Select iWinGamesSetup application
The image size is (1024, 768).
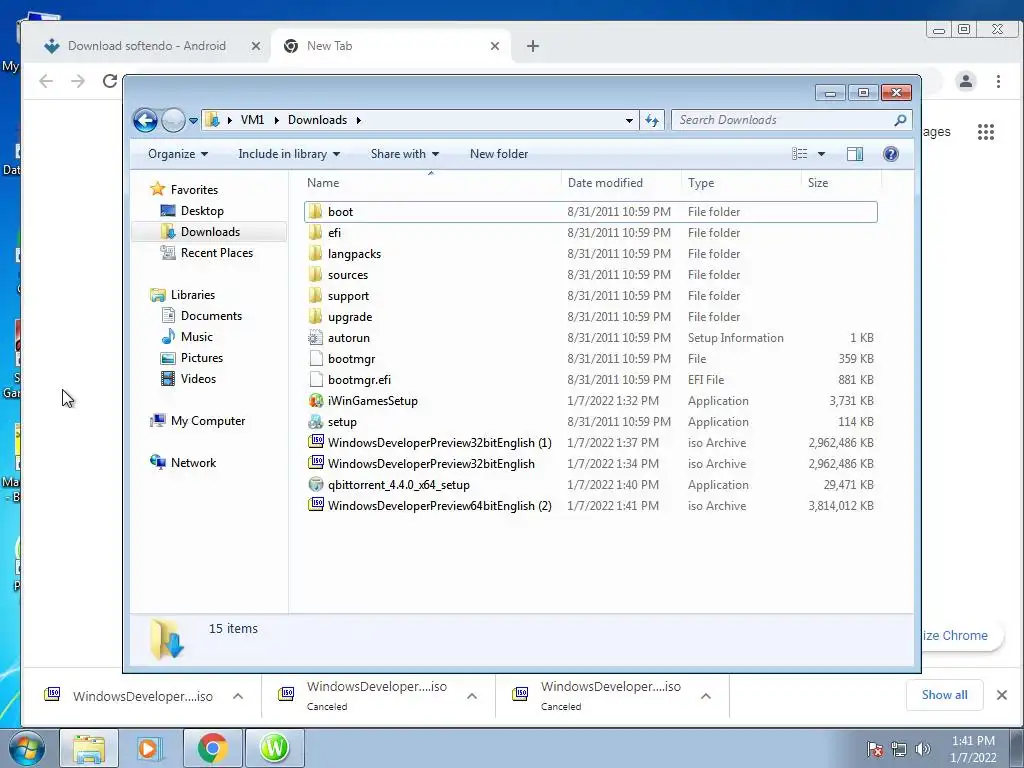[x=590, y=401]
